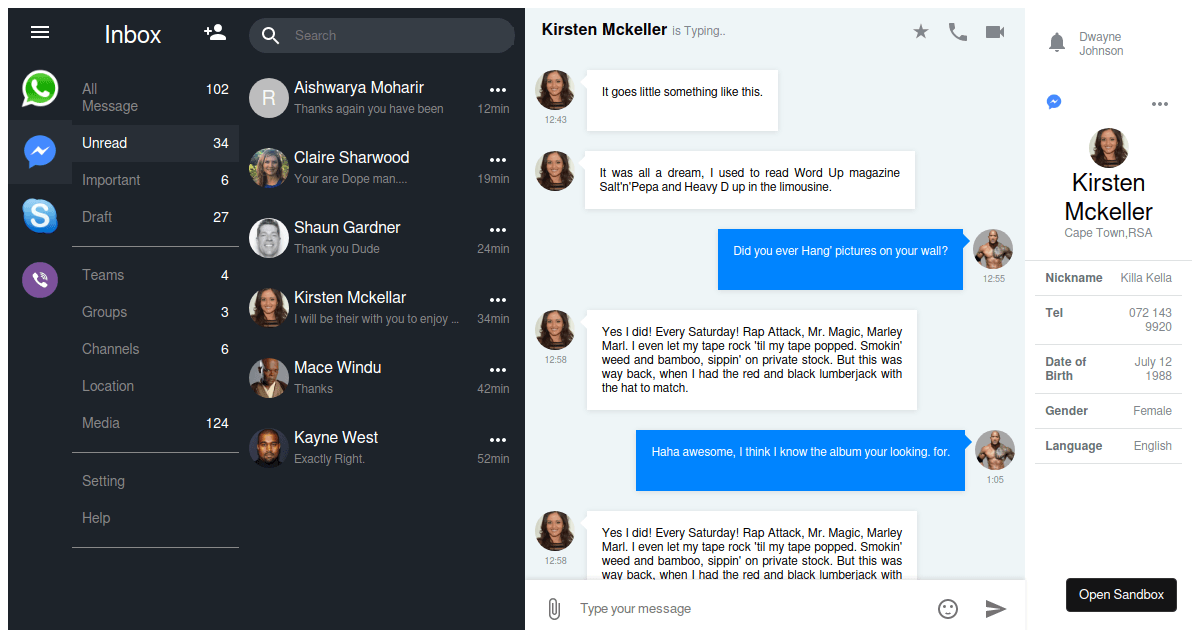Viewport: 1200px width, 630px height.
Task: Star the Kirsten Mckeller conversation
Action: tap(921, 32)
